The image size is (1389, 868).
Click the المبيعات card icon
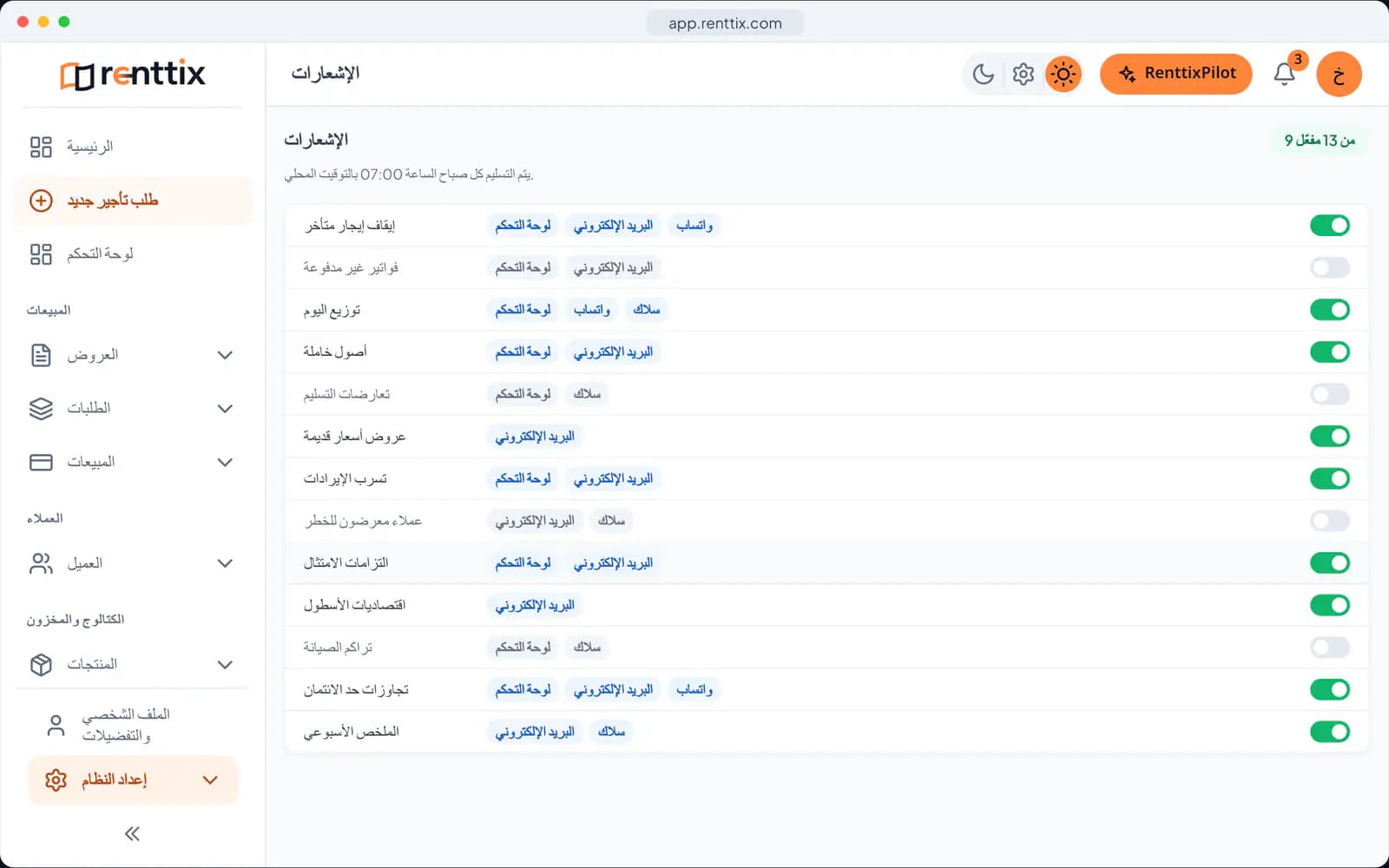point(41,462)
